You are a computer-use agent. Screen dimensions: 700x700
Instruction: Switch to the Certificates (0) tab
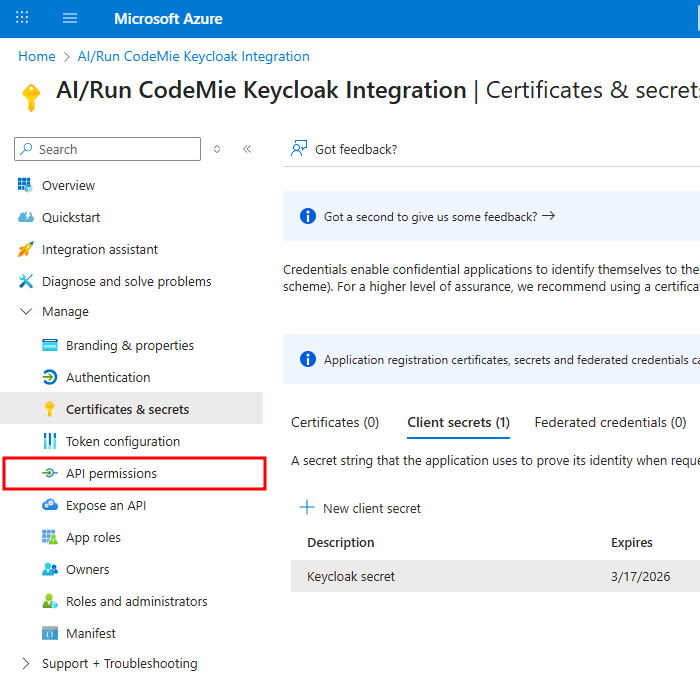(x=335, y=422)
